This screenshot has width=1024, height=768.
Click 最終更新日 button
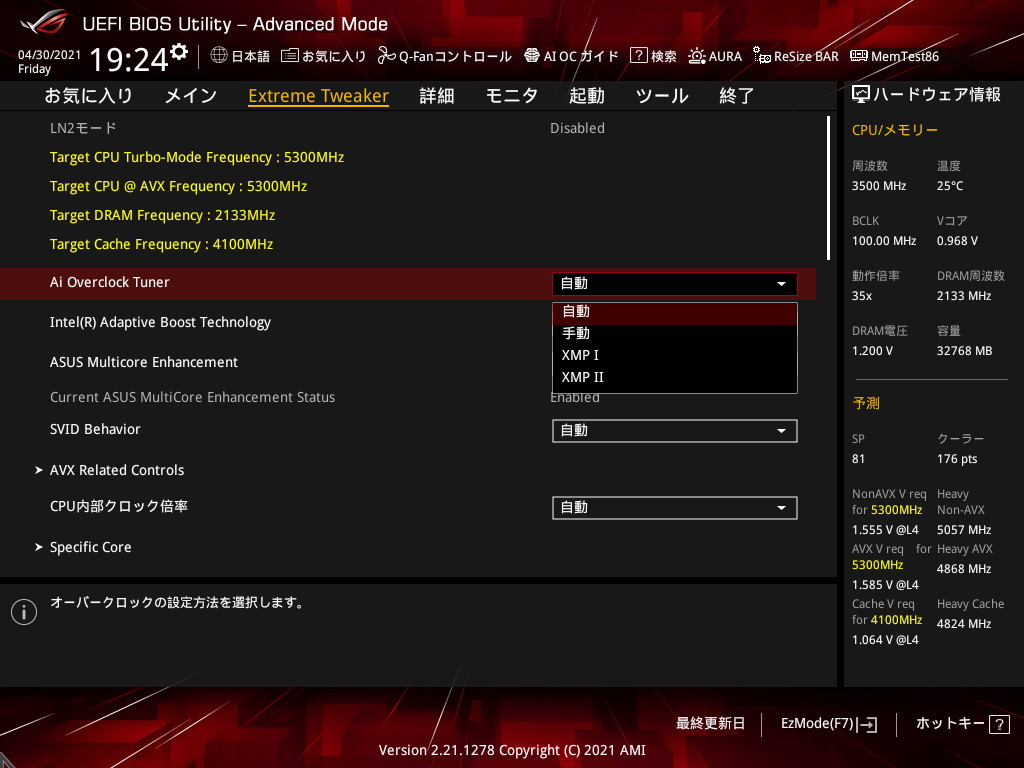pos(710,724)
